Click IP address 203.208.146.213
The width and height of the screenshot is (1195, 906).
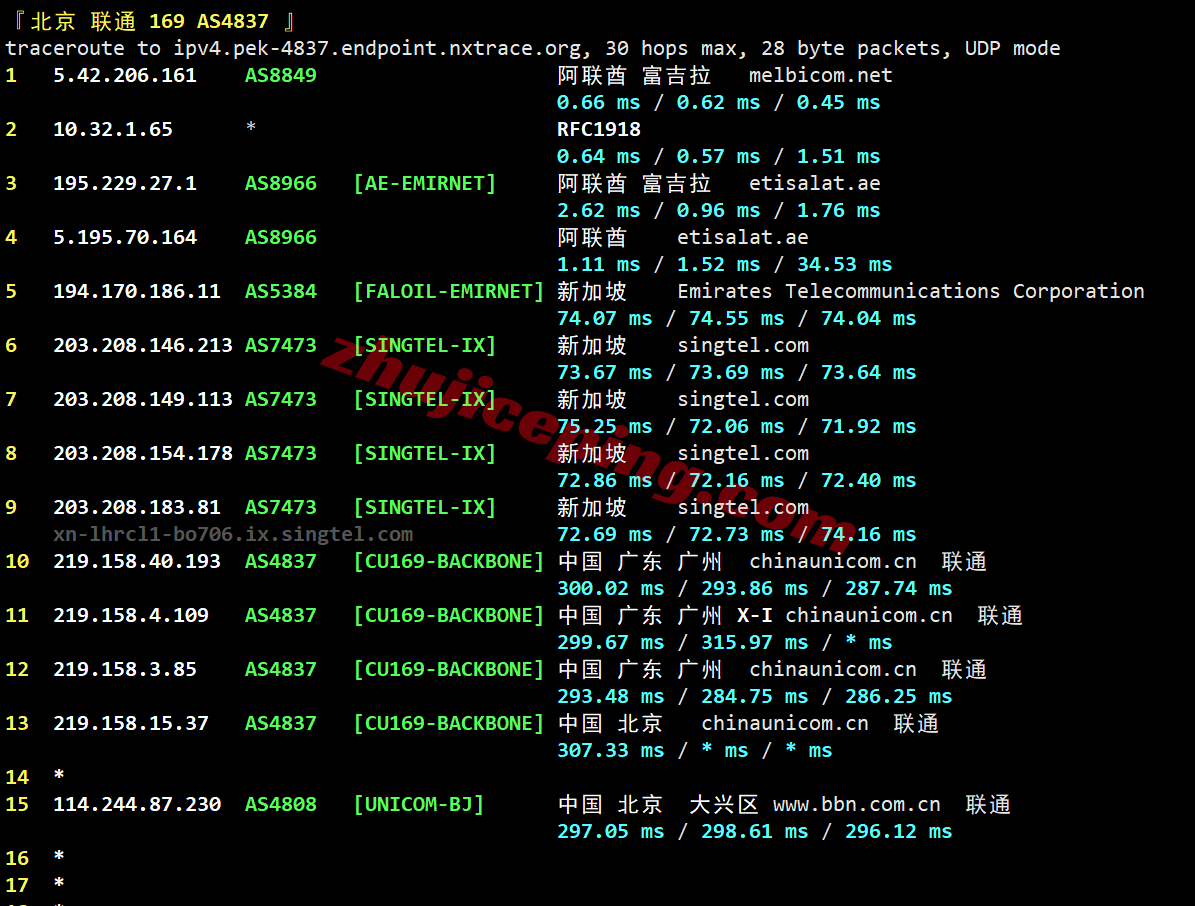[x=143, y=345]
